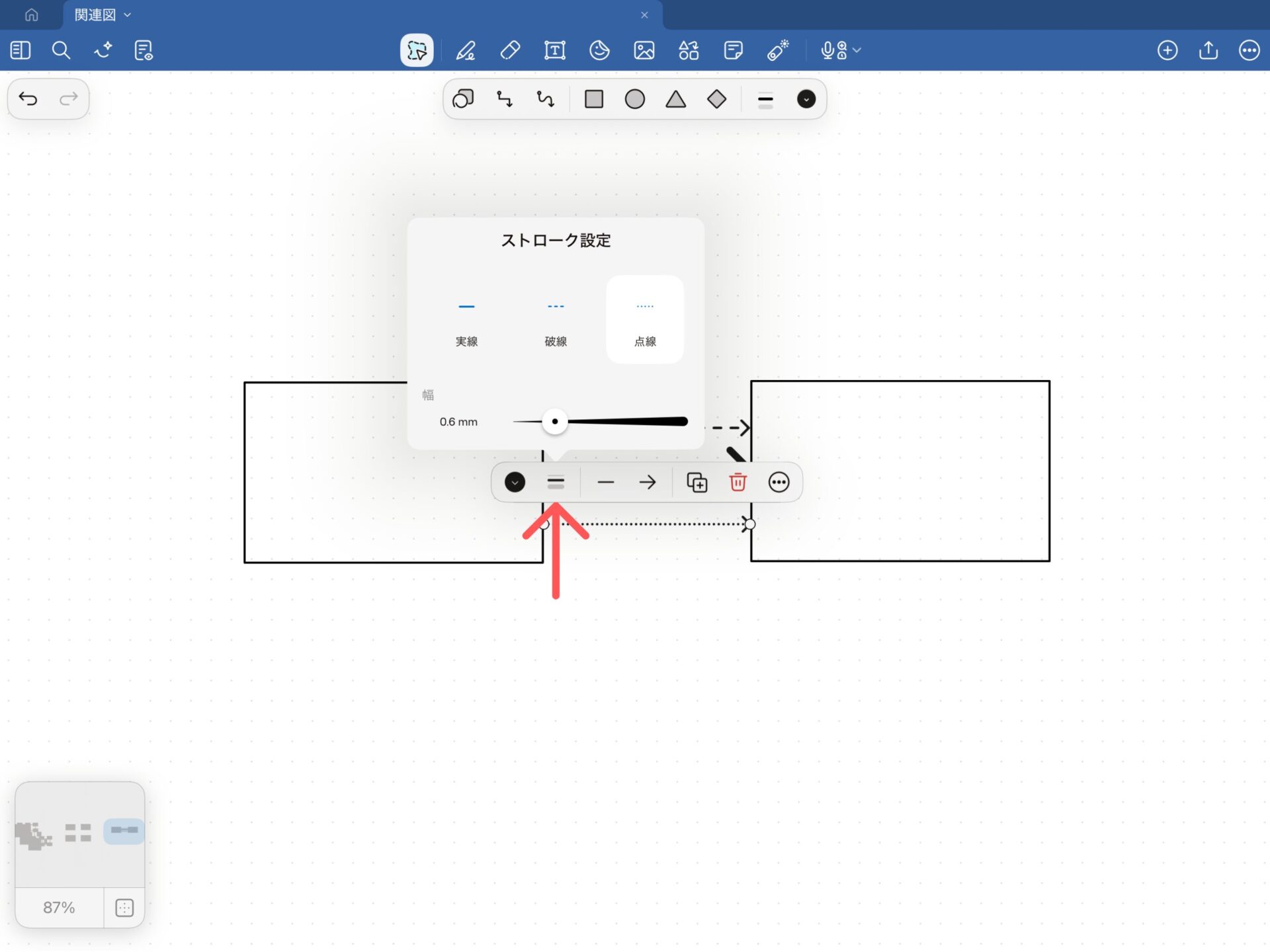Expand the 関連図 title dropdown
This screenshot has width=1270, height=952.
coord(128,15)
